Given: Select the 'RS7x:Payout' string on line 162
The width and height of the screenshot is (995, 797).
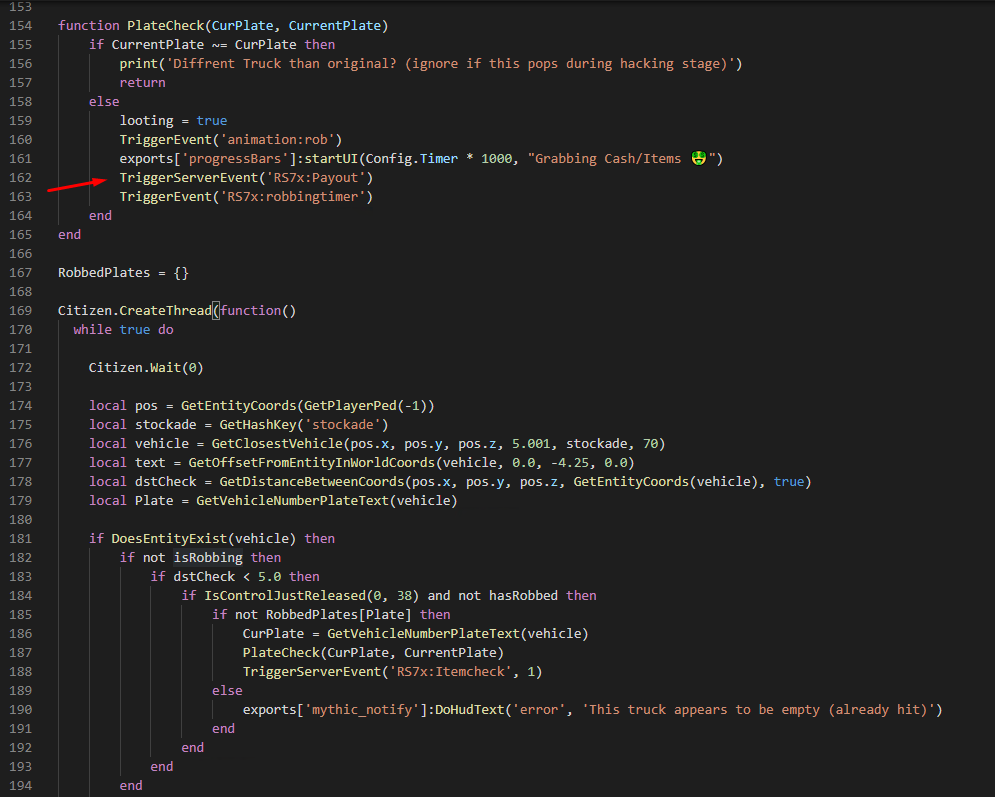Looking at the screenshot, I should point(315,178).
